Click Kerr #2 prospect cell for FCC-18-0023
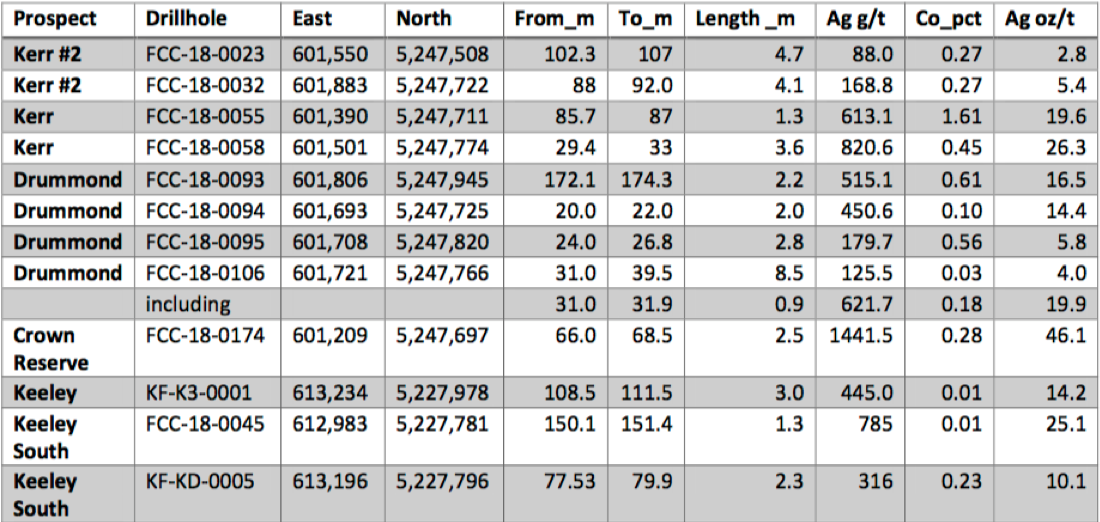1100x522 pixels. click(47, 53)
